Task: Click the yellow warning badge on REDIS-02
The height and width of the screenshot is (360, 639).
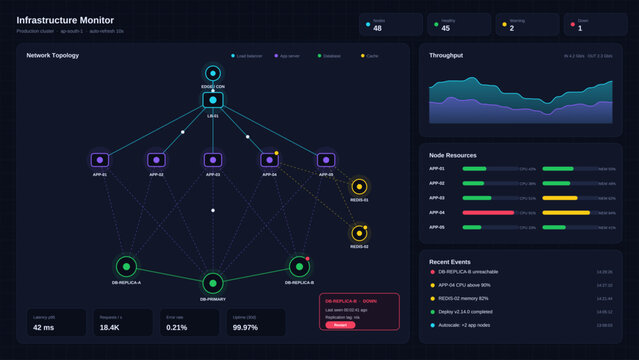Action: 365,227
